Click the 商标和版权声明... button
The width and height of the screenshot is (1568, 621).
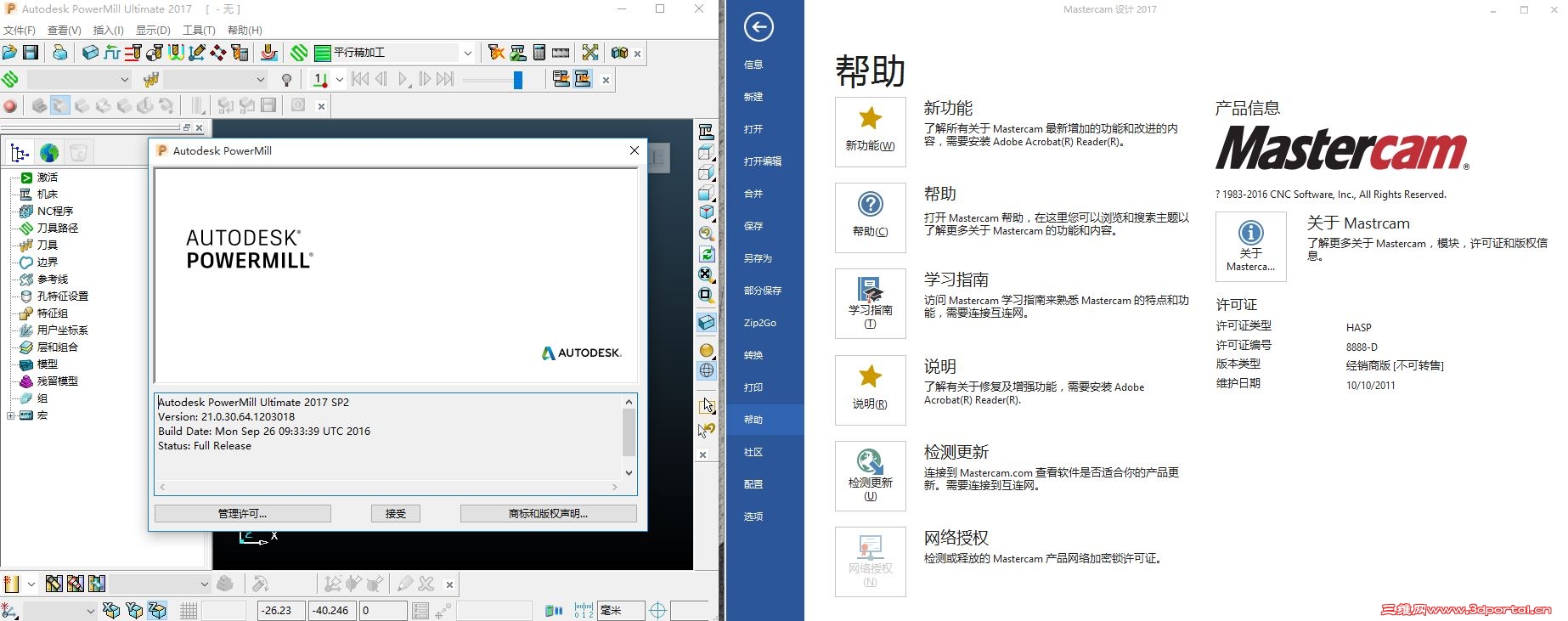click(x=549, y=514)
